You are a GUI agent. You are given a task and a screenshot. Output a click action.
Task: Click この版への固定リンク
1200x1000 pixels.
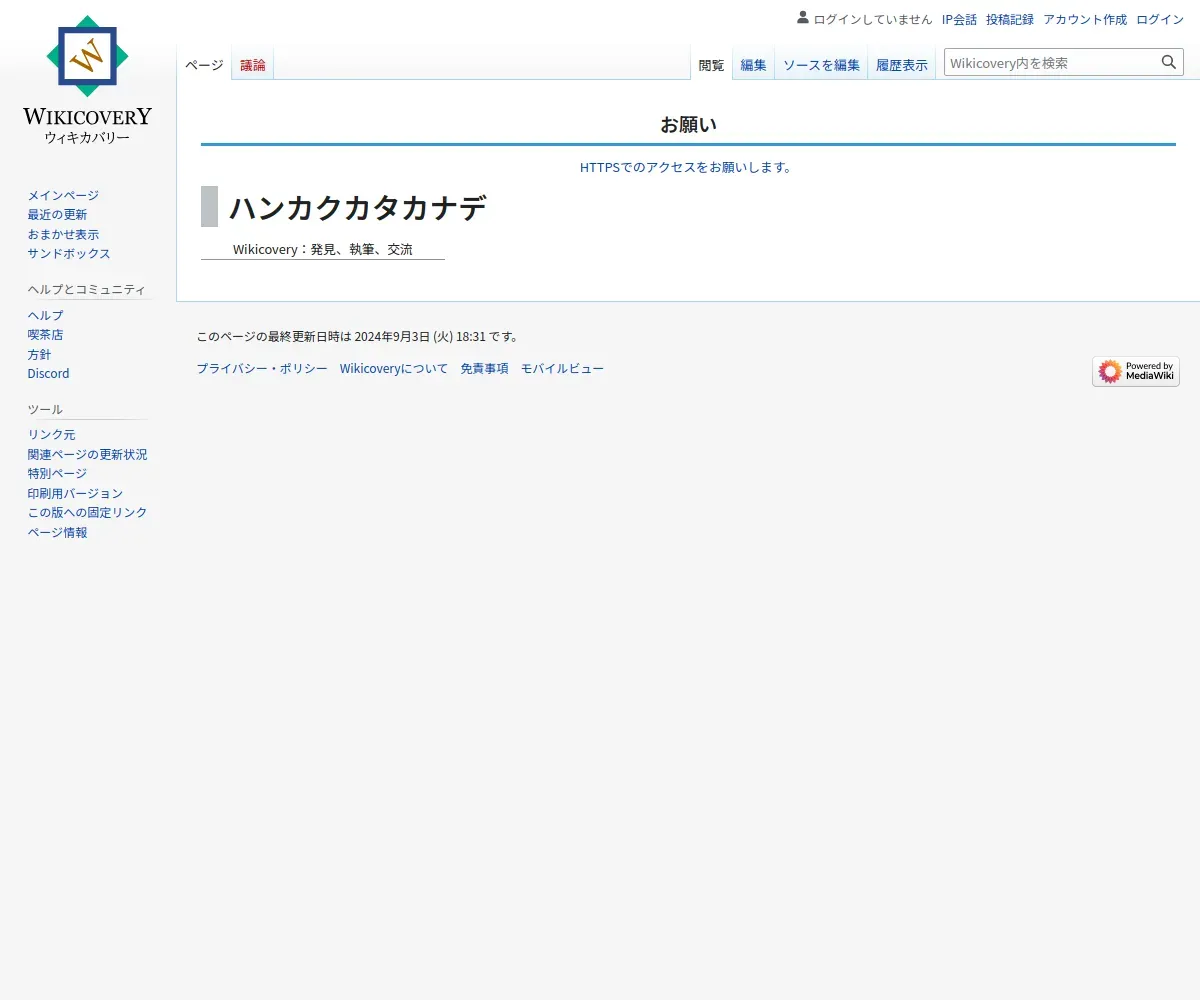coord(87,513)
